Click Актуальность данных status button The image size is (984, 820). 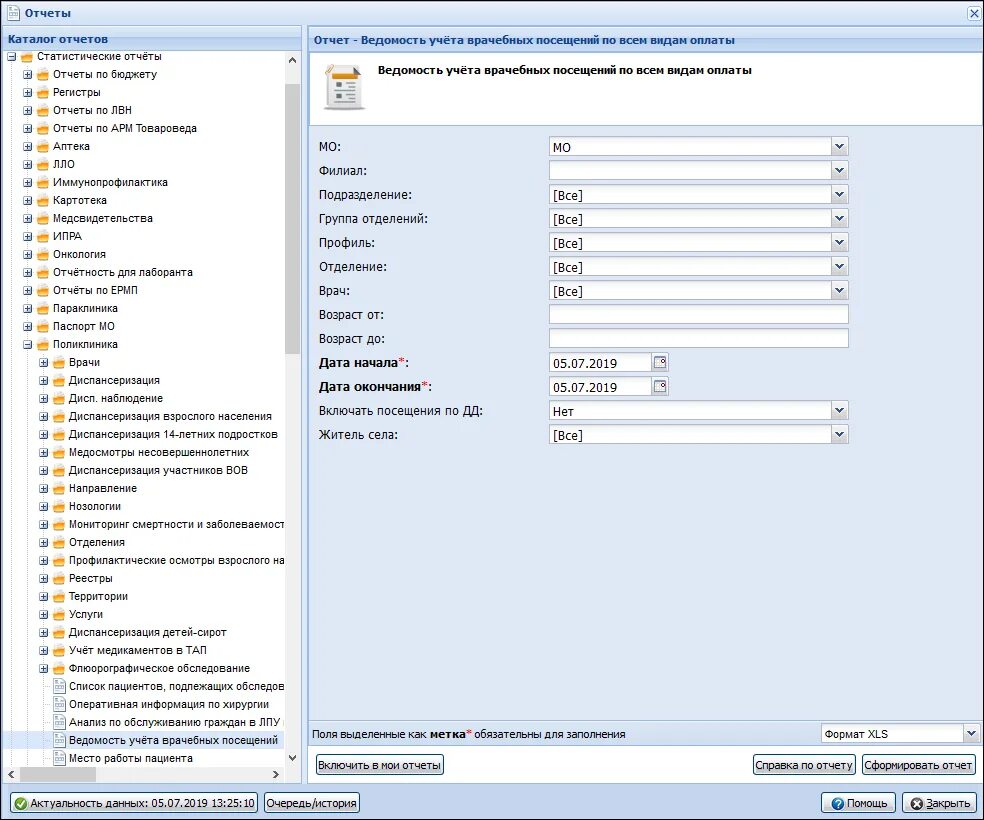pyautogui.click(x=134, y=802)
